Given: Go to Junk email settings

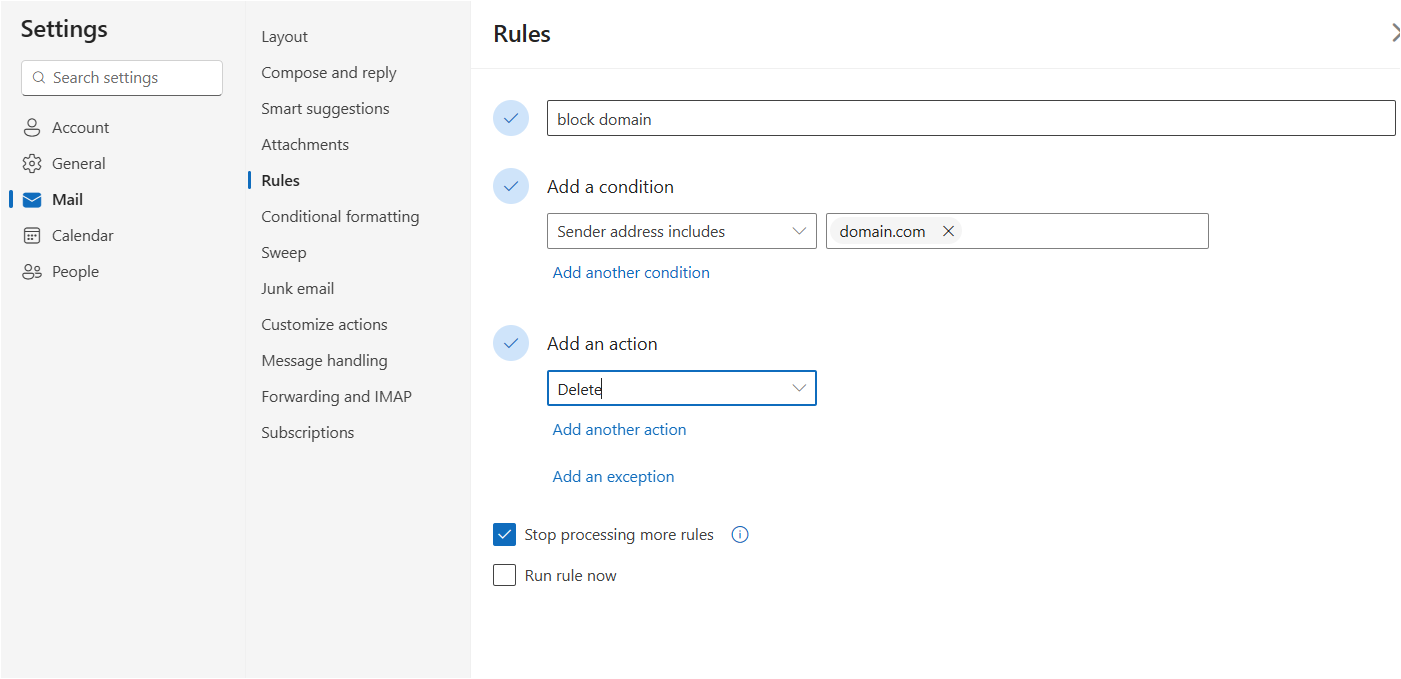Looking at the screenshot, I should point(298,289).
